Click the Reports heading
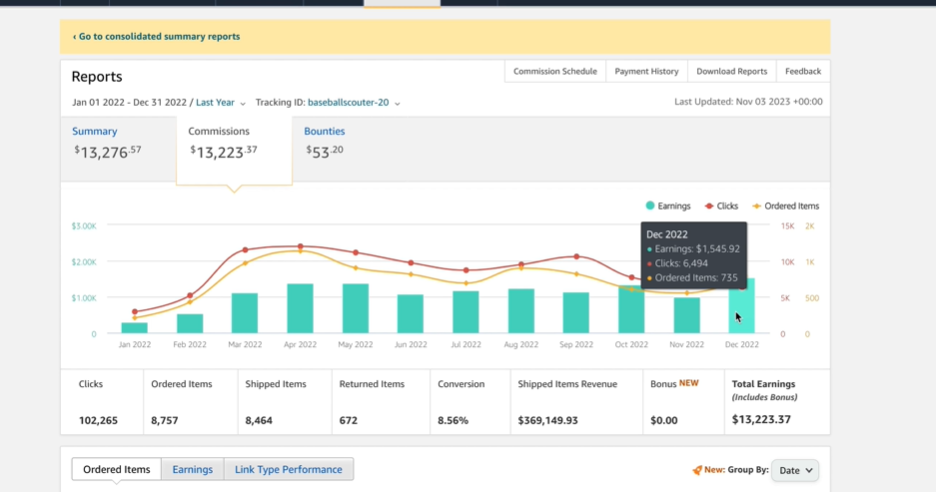 click(97, 76)
